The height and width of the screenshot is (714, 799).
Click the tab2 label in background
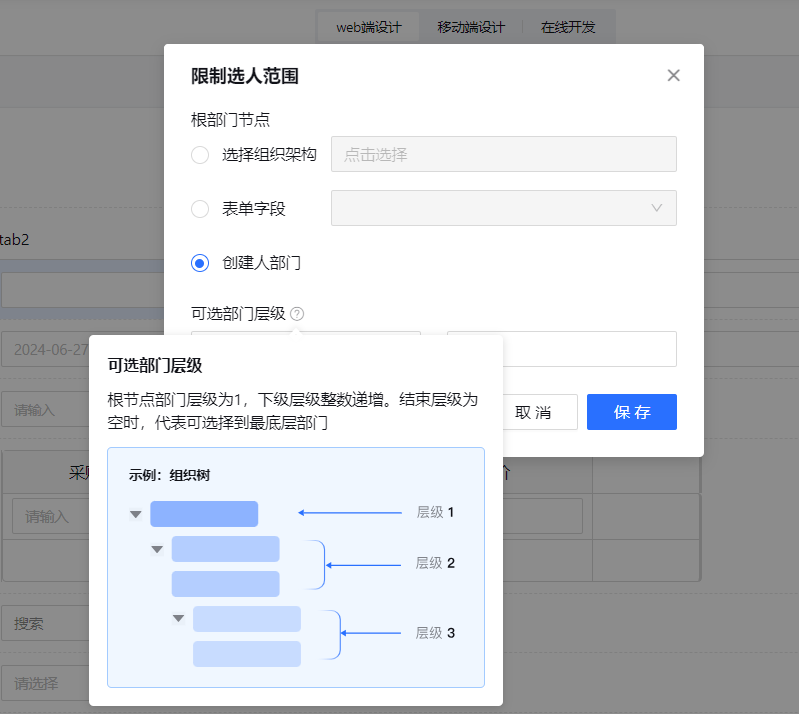[14, 240]
